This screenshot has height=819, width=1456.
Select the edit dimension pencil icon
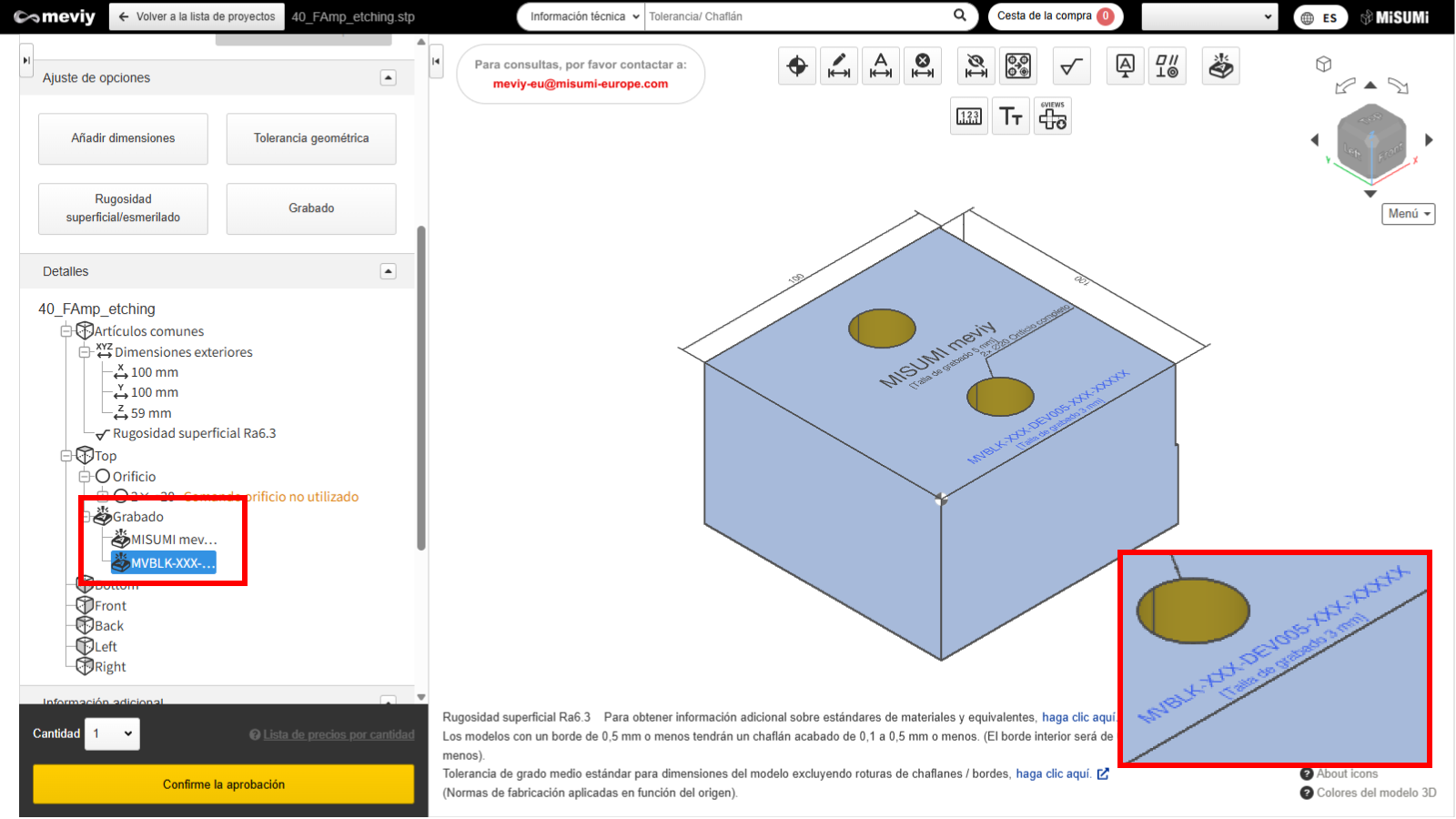839,66
